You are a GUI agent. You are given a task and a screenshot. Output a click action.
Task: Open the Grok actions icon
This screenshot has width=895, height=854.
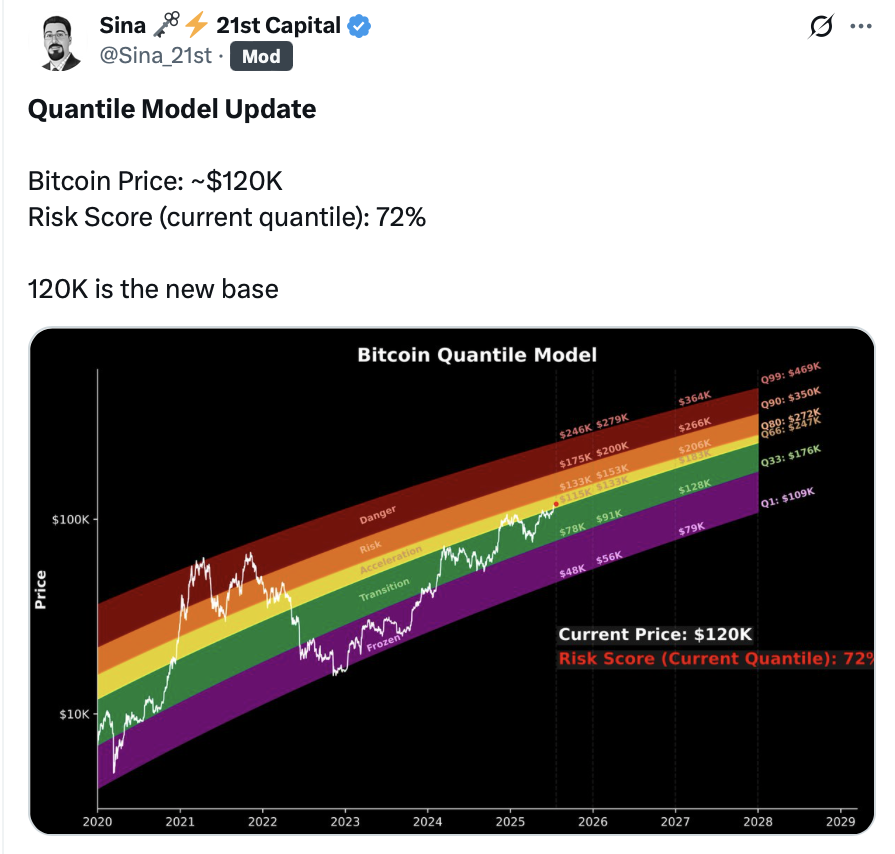[820, 27]
